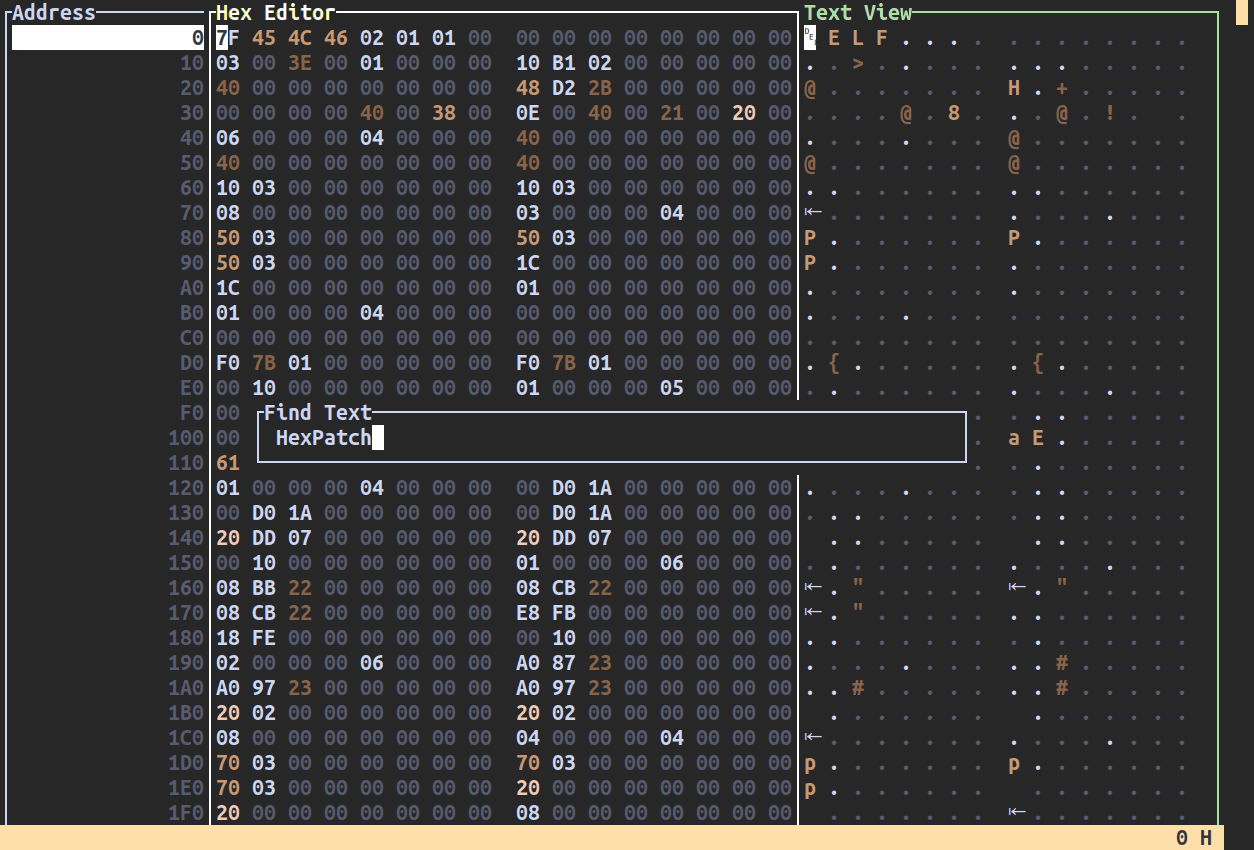Select the 21 byte in row 30
The width and height of the screenshot is (1254, 850).
pyautogui.click(x=672, y=113)
